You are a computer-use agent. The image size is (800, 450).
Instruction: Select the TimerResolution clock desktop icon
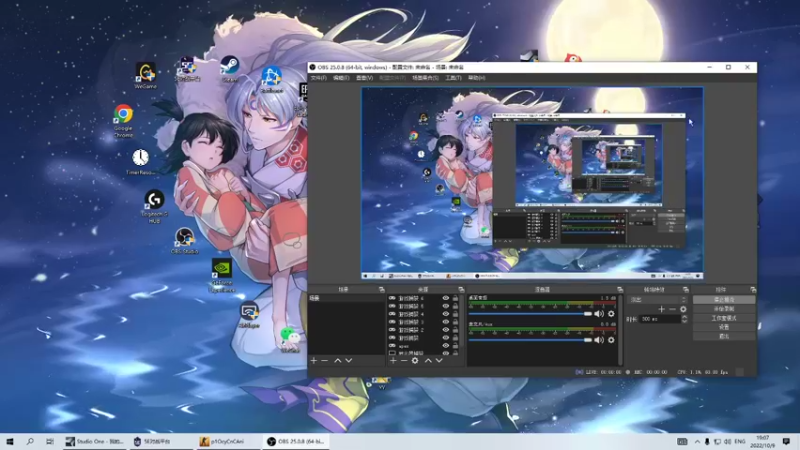click(x=140, y=162)
